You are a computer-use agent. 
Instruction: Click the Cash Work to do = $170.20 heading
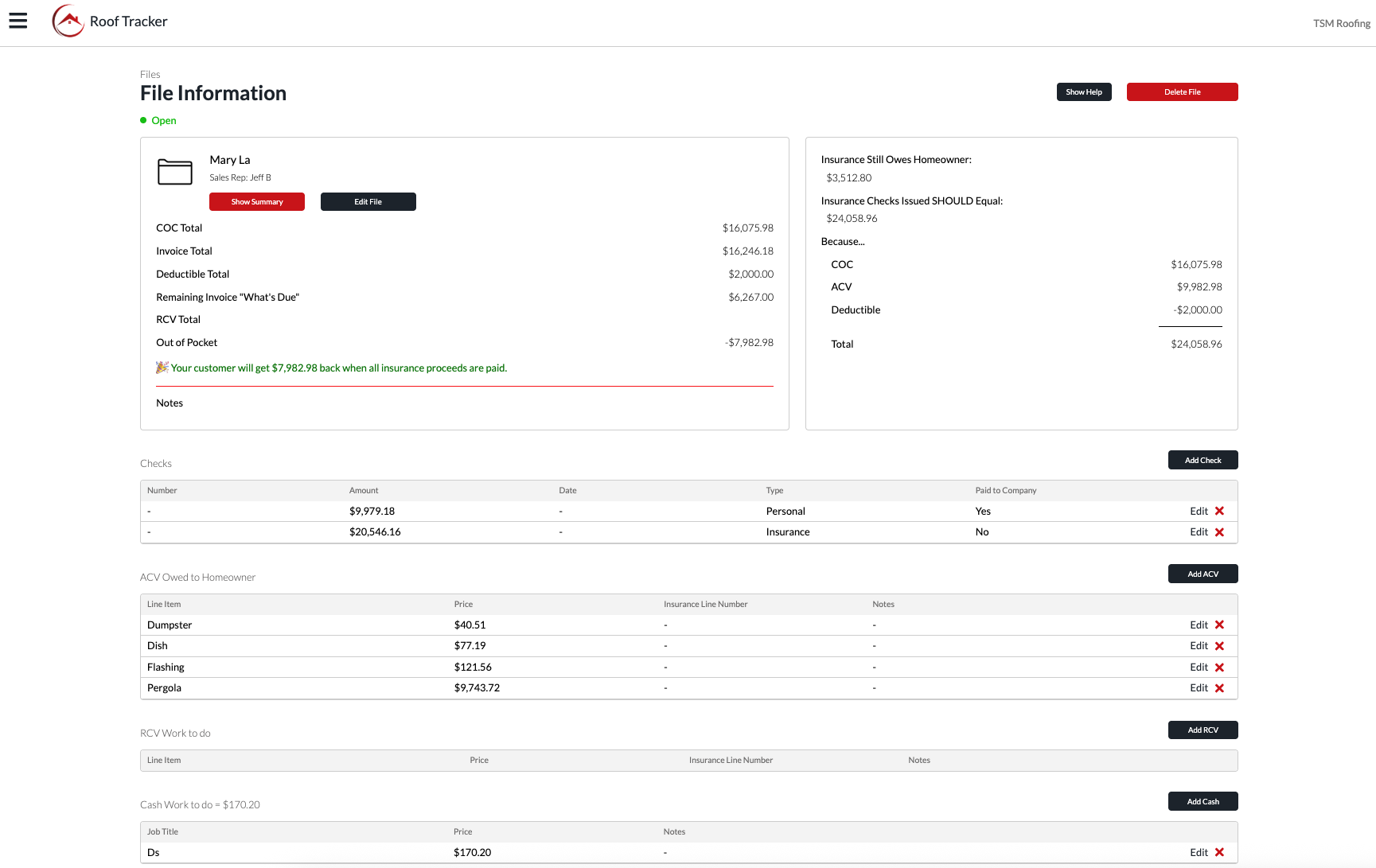200,805
